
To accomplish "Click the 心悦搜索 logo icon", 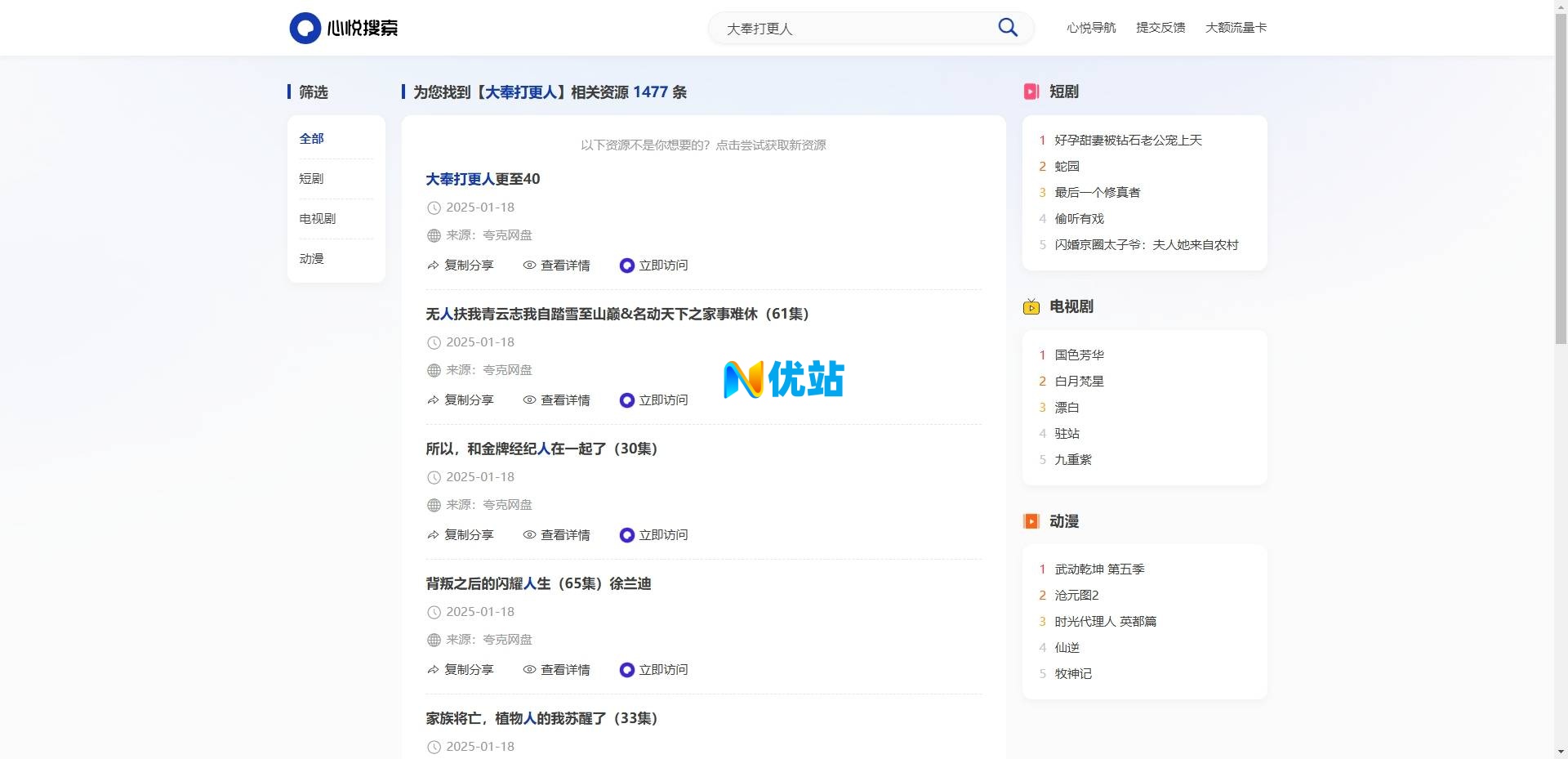I will click(x=305, y=27).
